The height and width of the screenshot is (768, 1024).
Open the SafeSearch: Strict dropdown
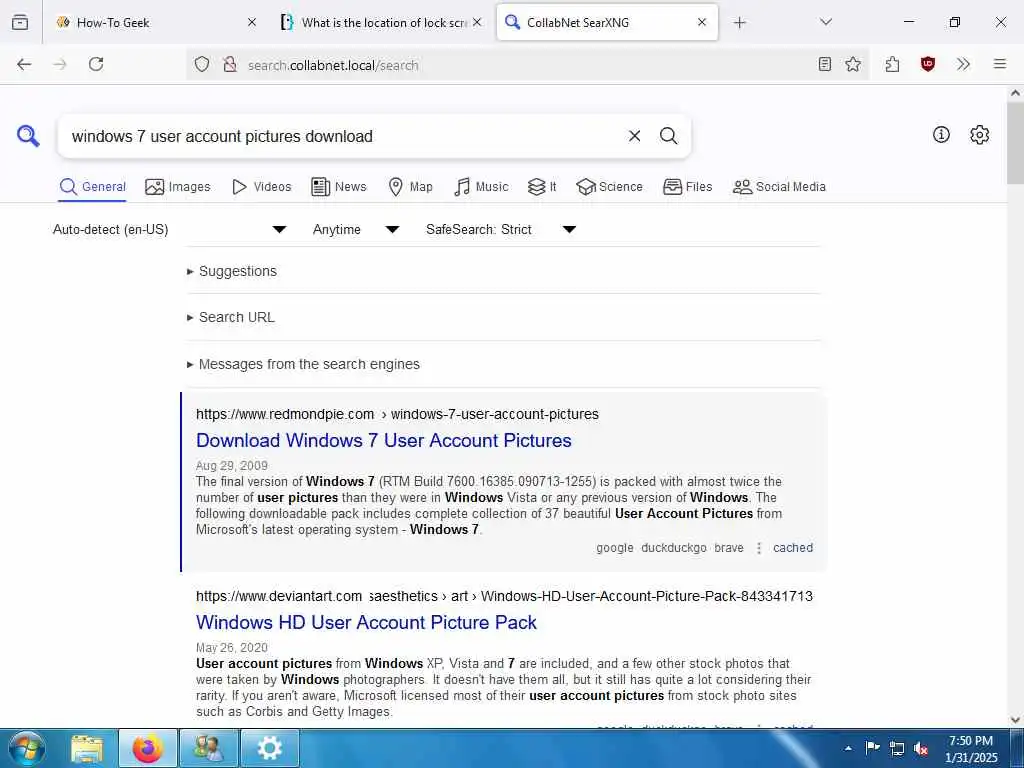click(501, 229)
